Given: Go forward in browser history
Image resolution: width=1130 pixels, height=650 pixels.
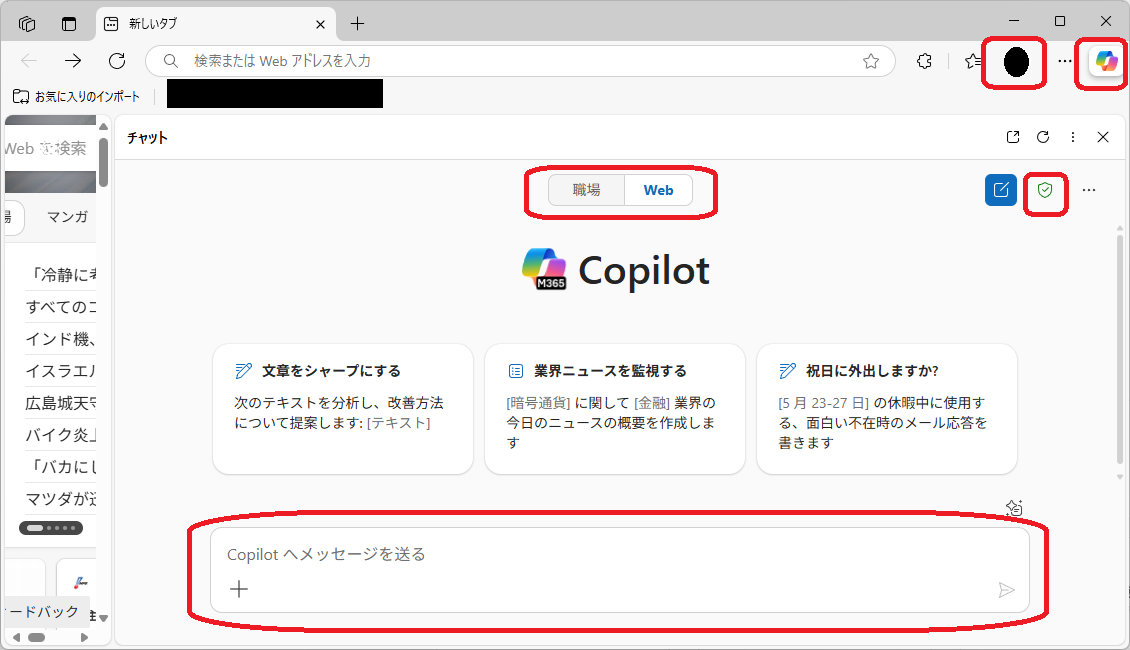Looking at the screenshot, I should [73, 61].
